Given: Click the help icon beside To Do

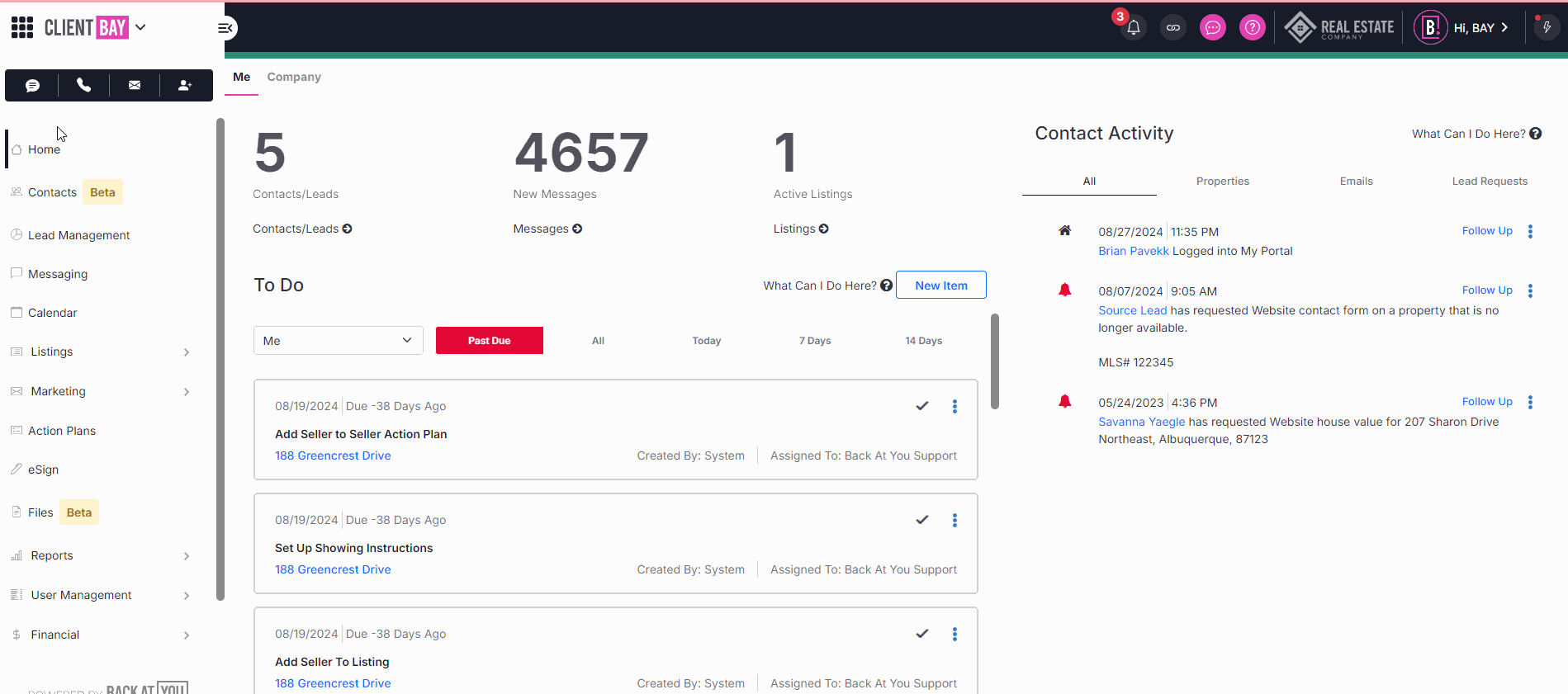Looking at the screenshot, I should pos(886,286).
